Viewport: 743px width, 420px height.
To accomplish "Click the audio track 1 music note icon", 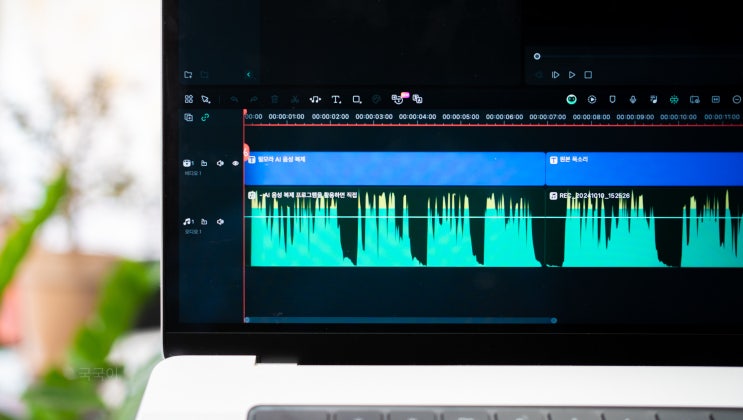I will 188,221.
